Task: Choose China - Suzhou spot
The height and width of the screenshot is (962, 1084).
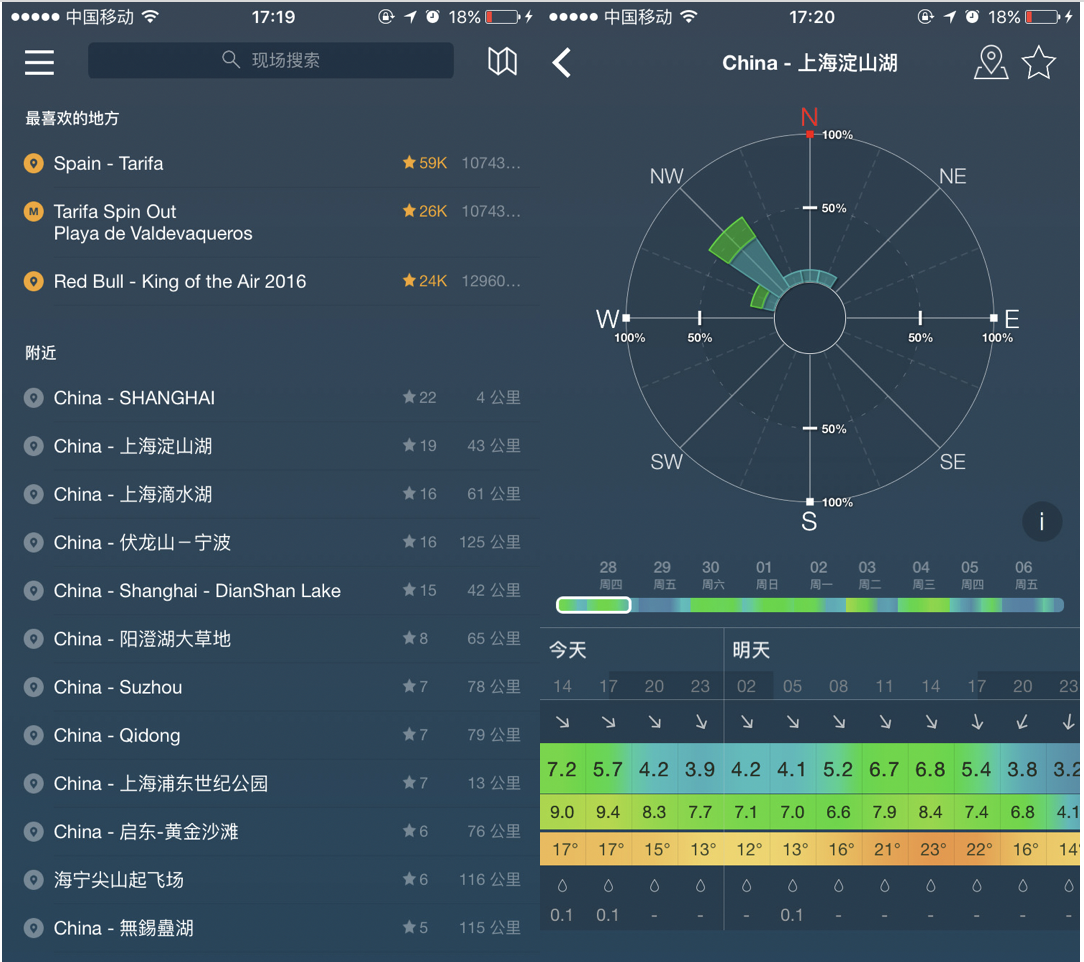Action: click(x=118, y=687)
